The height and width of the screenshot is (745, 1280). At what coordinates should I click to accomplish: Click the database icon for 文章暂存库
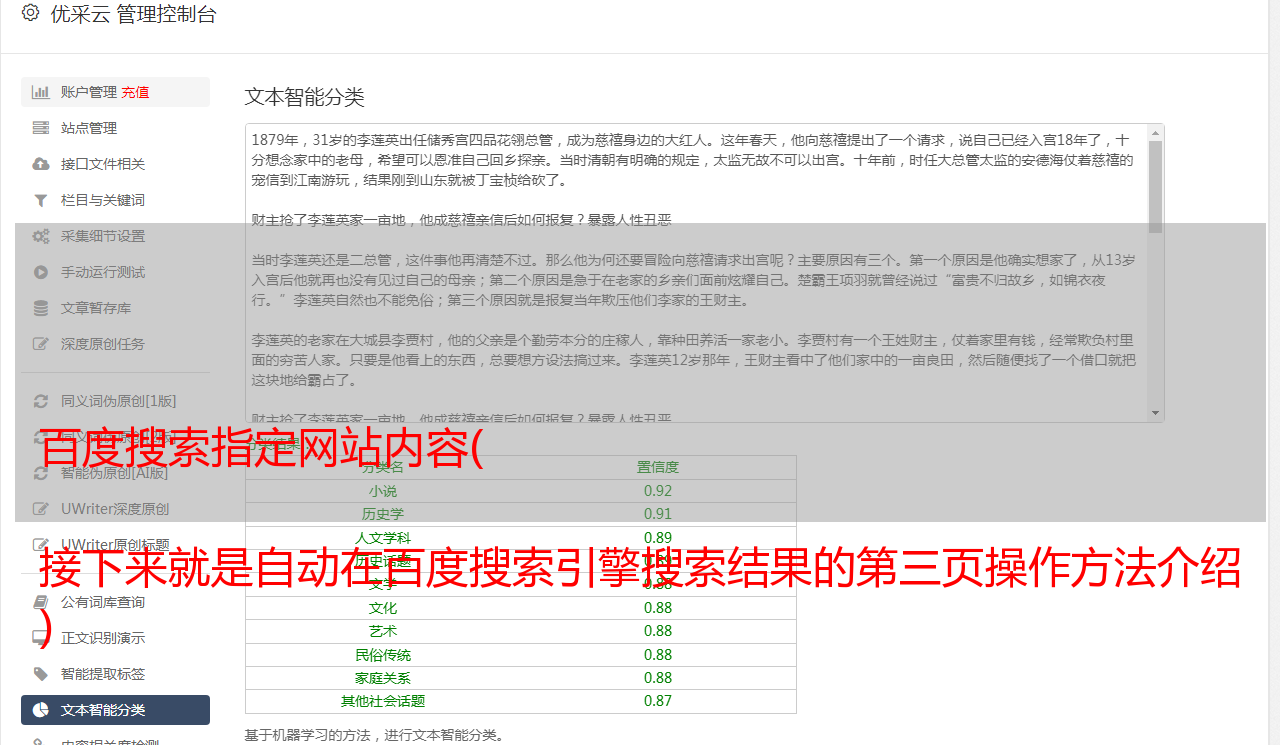pyautogui.click(x=41, y=308)
